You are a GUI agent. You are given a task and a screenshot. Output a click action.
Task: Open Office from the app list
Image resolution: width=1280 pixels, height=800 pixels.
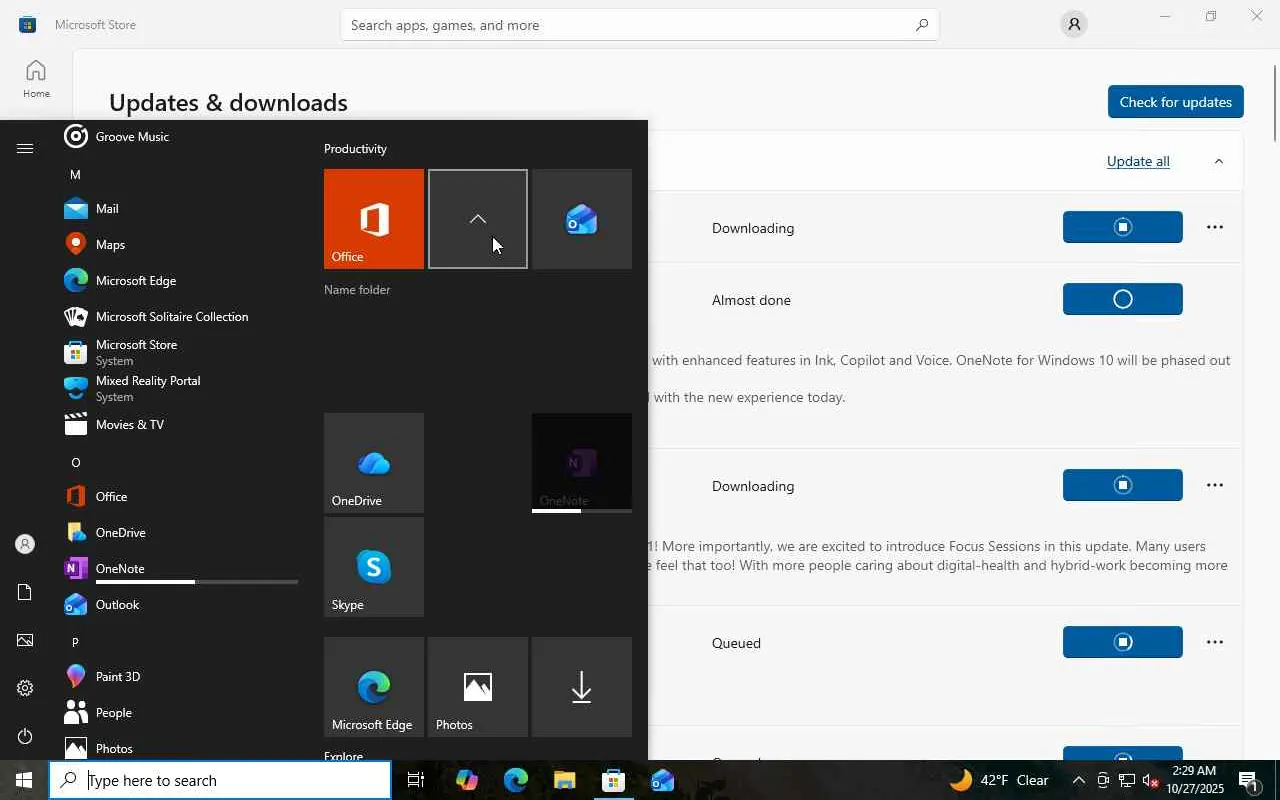[x=180, y=496]
